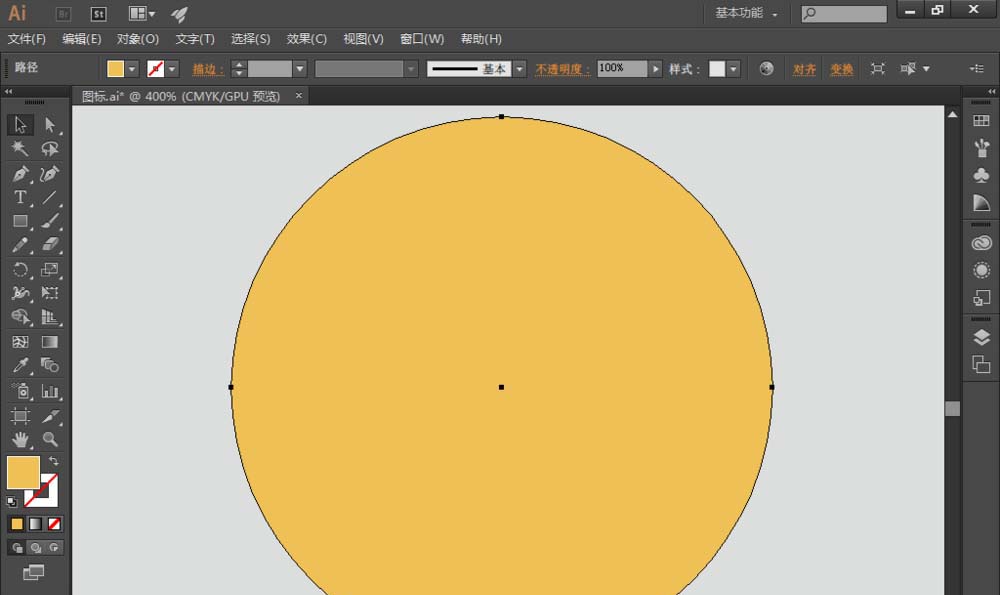Choose the Column Graph tool

(50, 390)
